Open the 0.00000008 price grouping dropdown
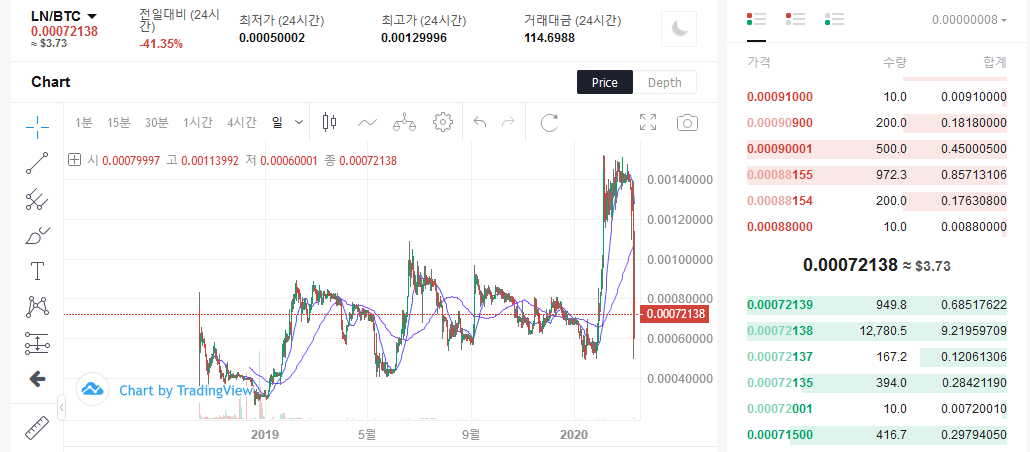The image size is (1030, 452). [969, 20]
